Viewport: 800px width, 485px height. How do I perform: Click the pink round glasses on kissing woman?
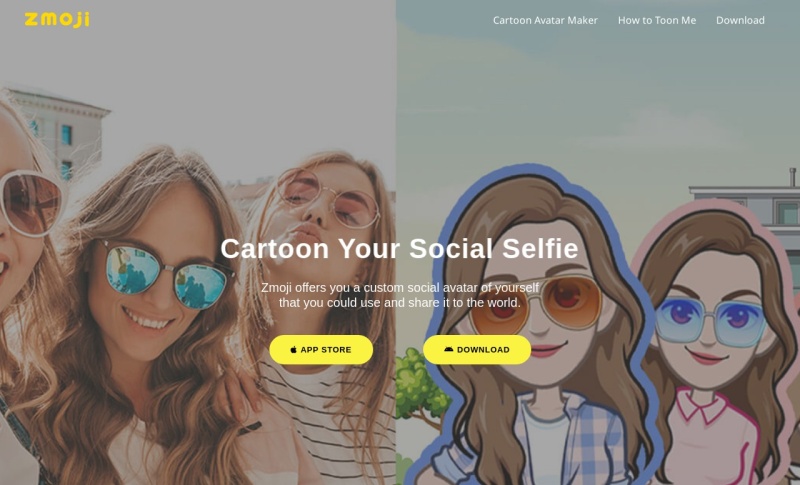(327, 199)
